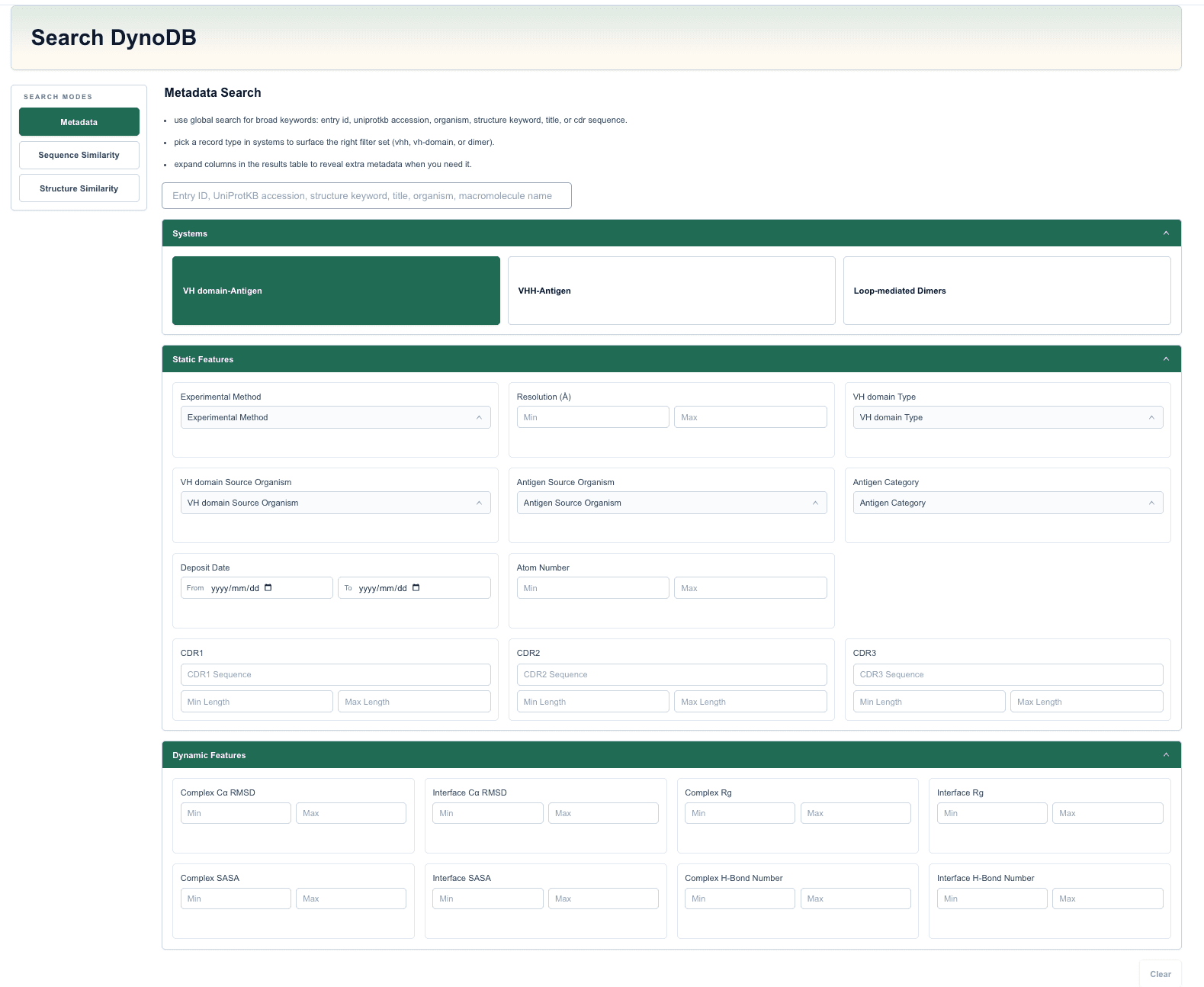Click Atom Number Max field
1204x987 pixels.
tap(750, 588)
